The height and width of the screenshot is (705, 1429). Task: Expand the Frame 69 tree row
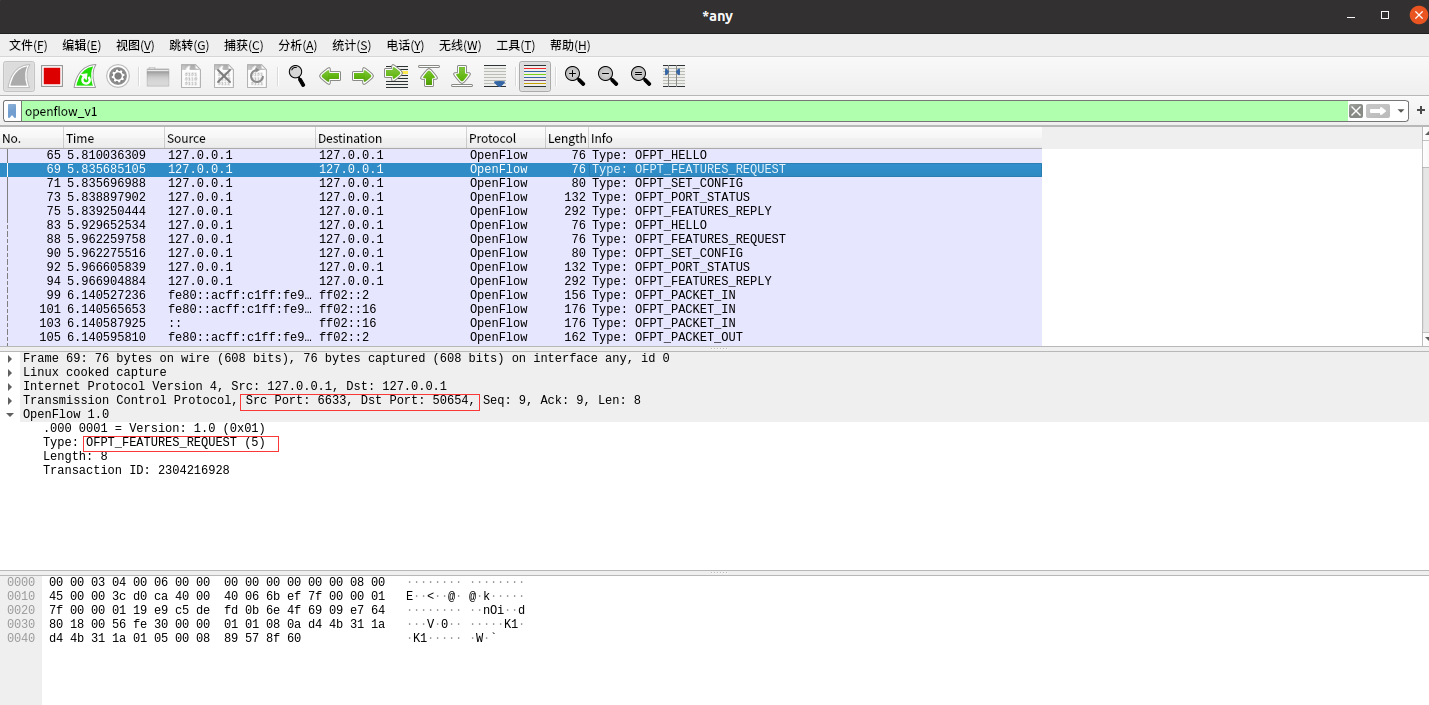pos(10,359)
